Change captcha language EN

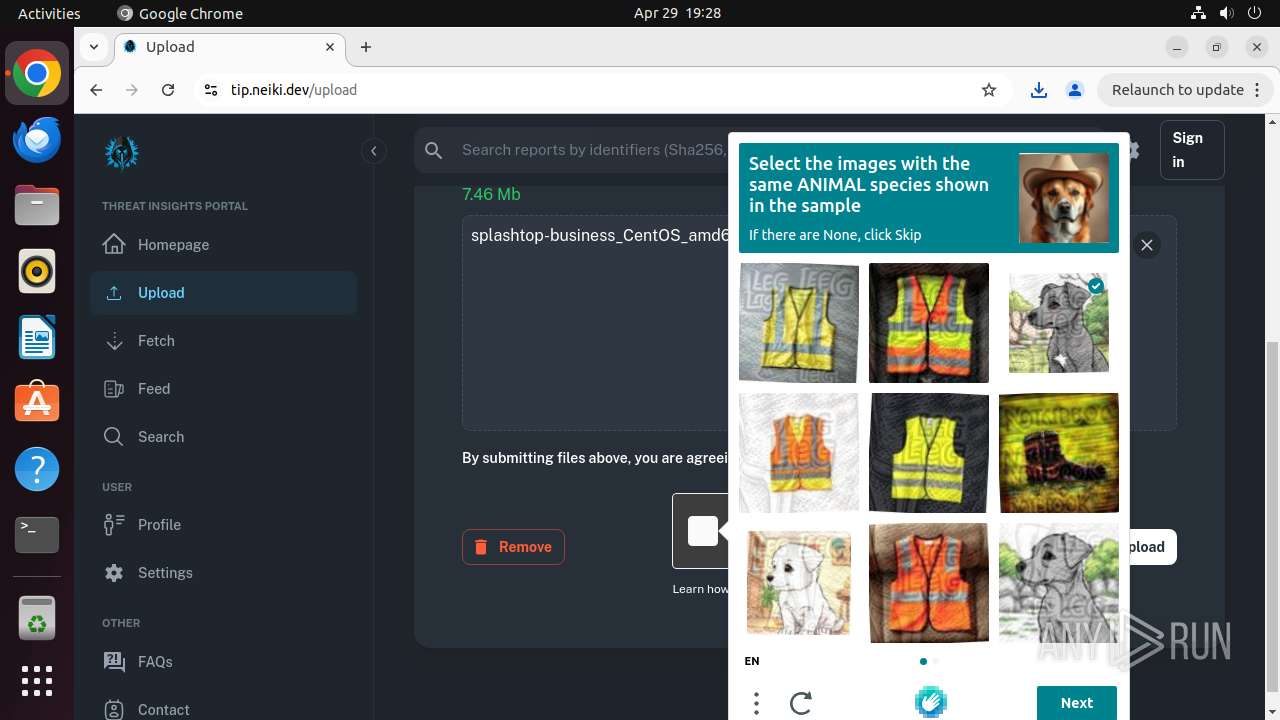pos(752,661)
